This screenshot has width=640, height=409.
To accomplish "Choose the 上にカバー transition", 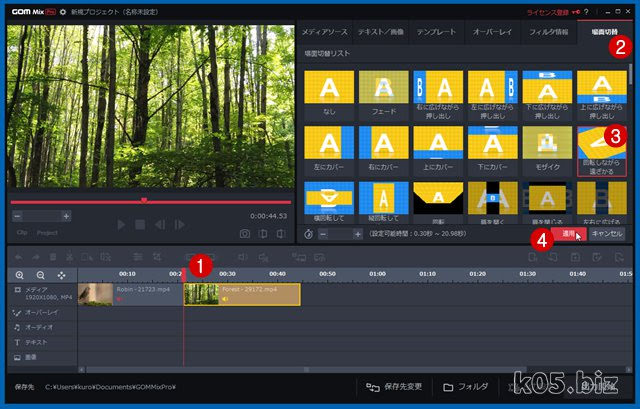I will pos(438,142).
